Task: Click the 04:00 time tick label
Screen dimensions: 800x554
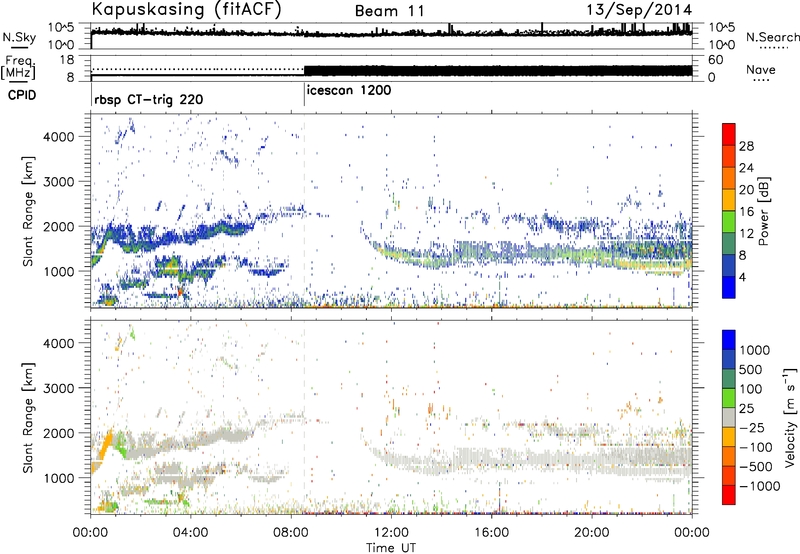Action: coord(190,533)
